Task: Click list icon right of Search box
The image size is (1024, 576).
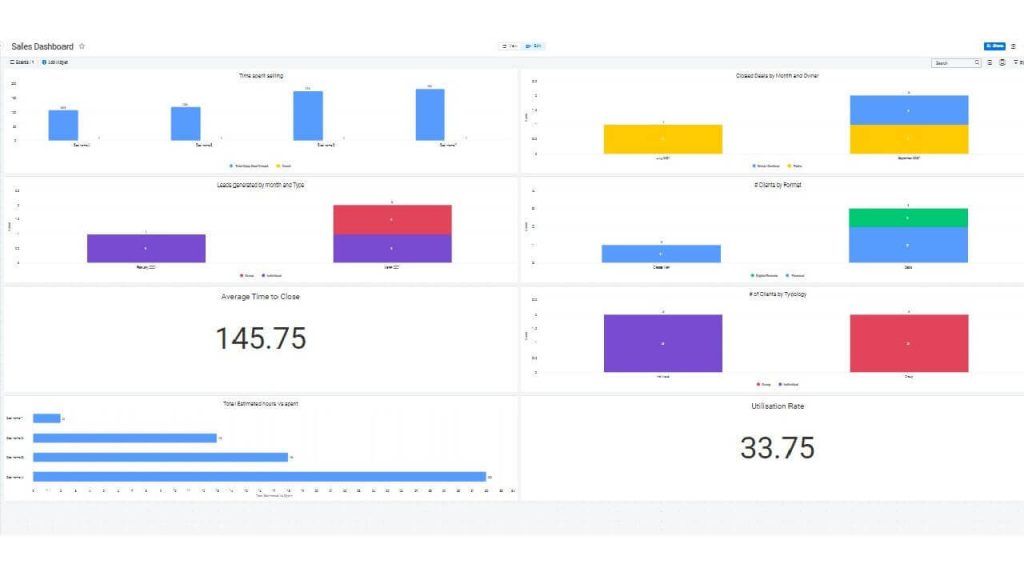Action: (990, 63)
